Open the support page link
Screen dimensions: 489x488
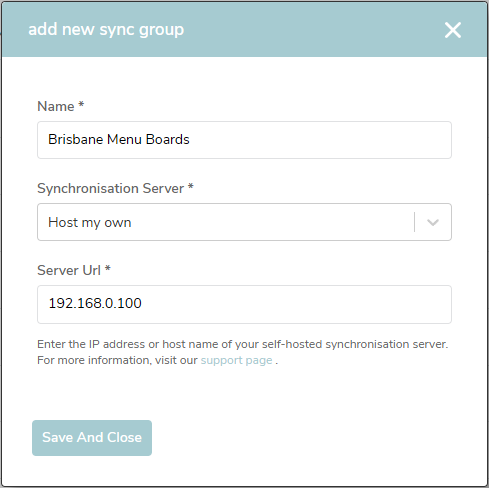coord(237,361)
